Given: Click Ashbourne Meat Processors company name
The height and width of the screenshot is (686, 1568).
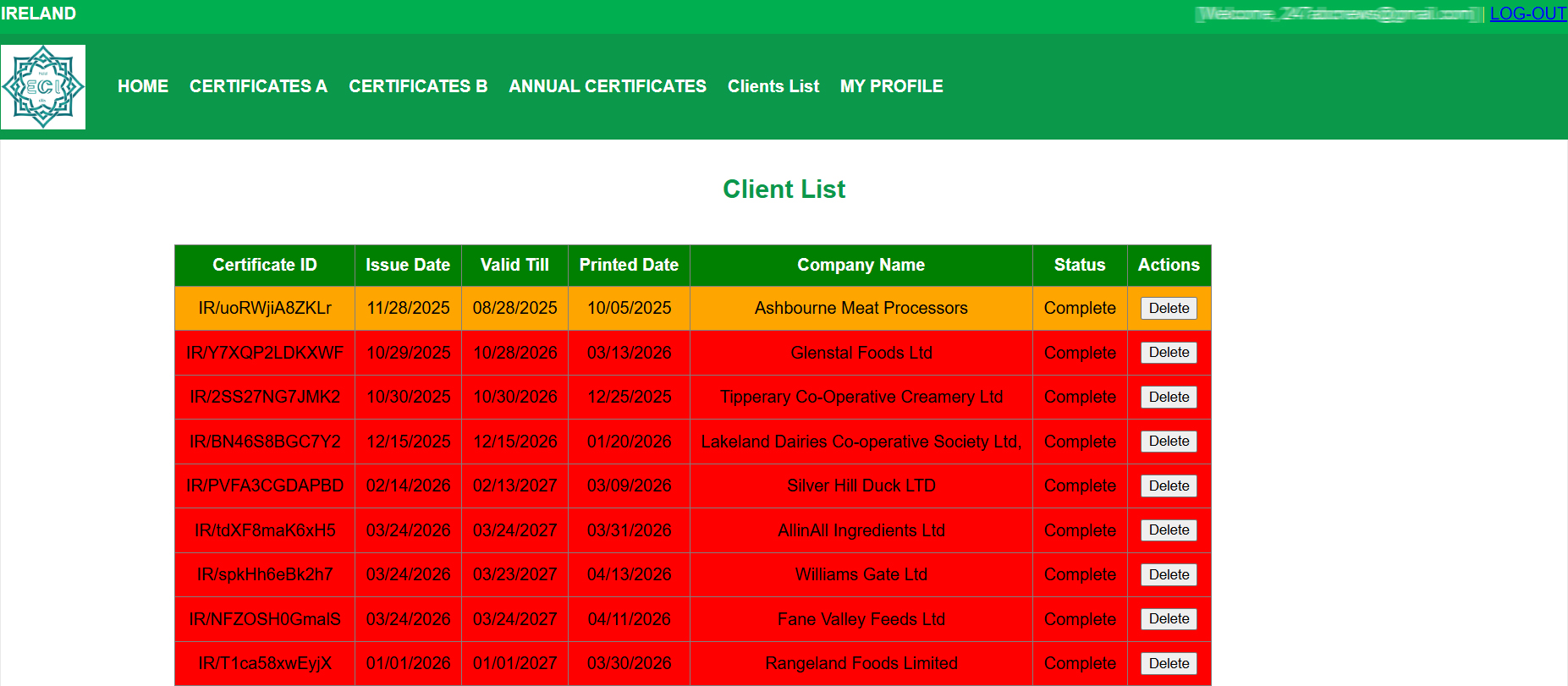Looking at the screenshot, I should pyautogui.click(x=861, y=308).
